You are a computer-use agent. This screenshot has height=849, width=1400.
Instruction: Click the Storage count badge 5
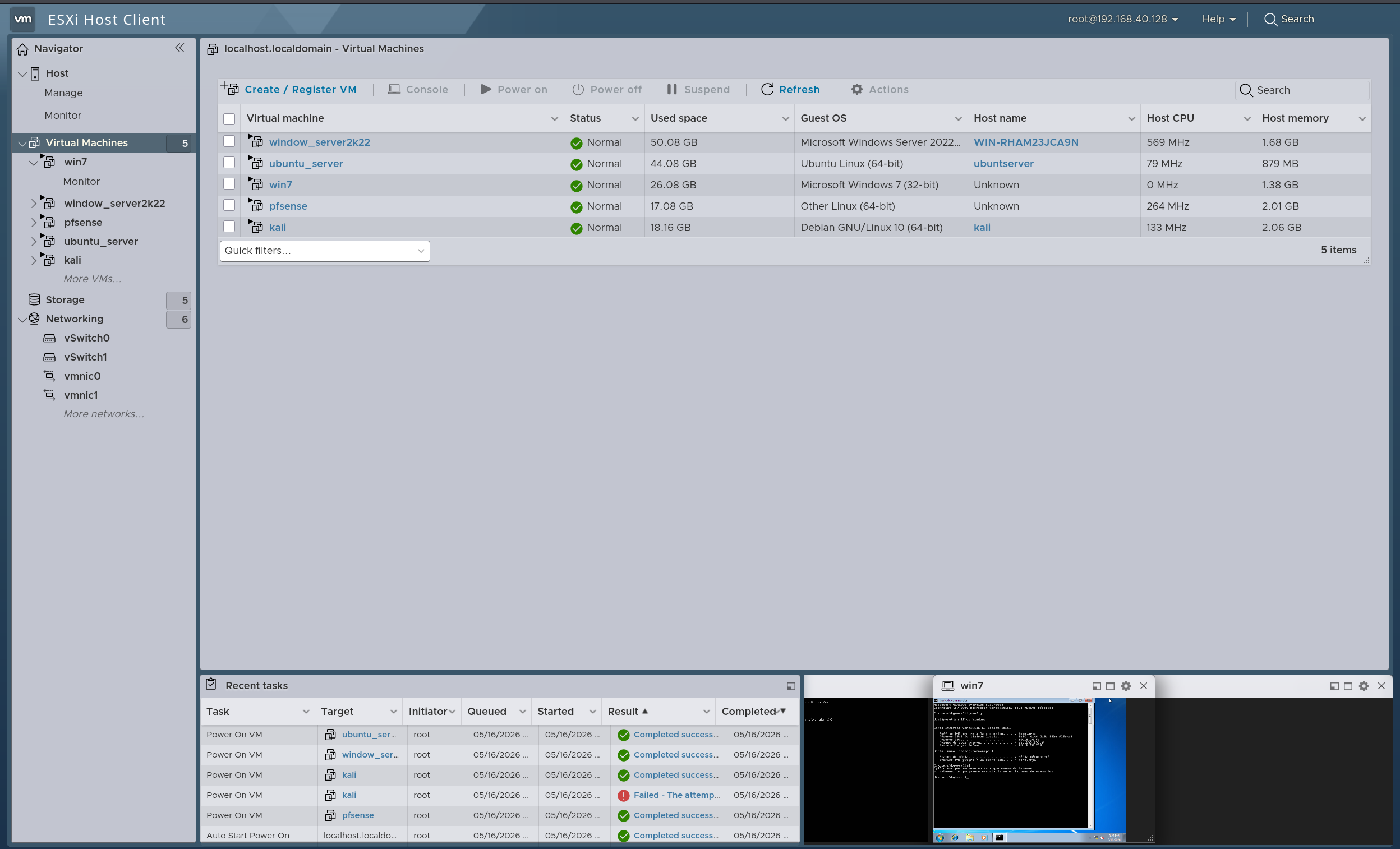point(178,300)
